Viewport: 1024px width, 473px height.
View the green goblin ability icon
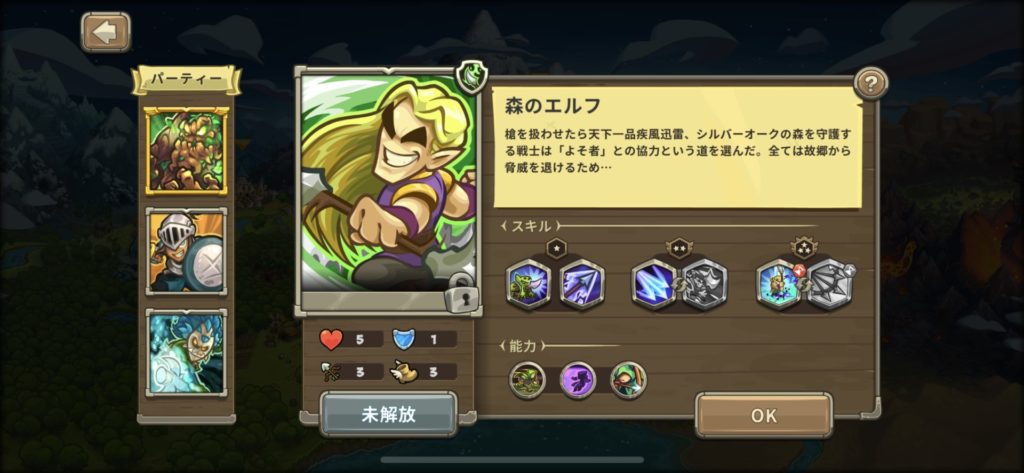point(527,380)
